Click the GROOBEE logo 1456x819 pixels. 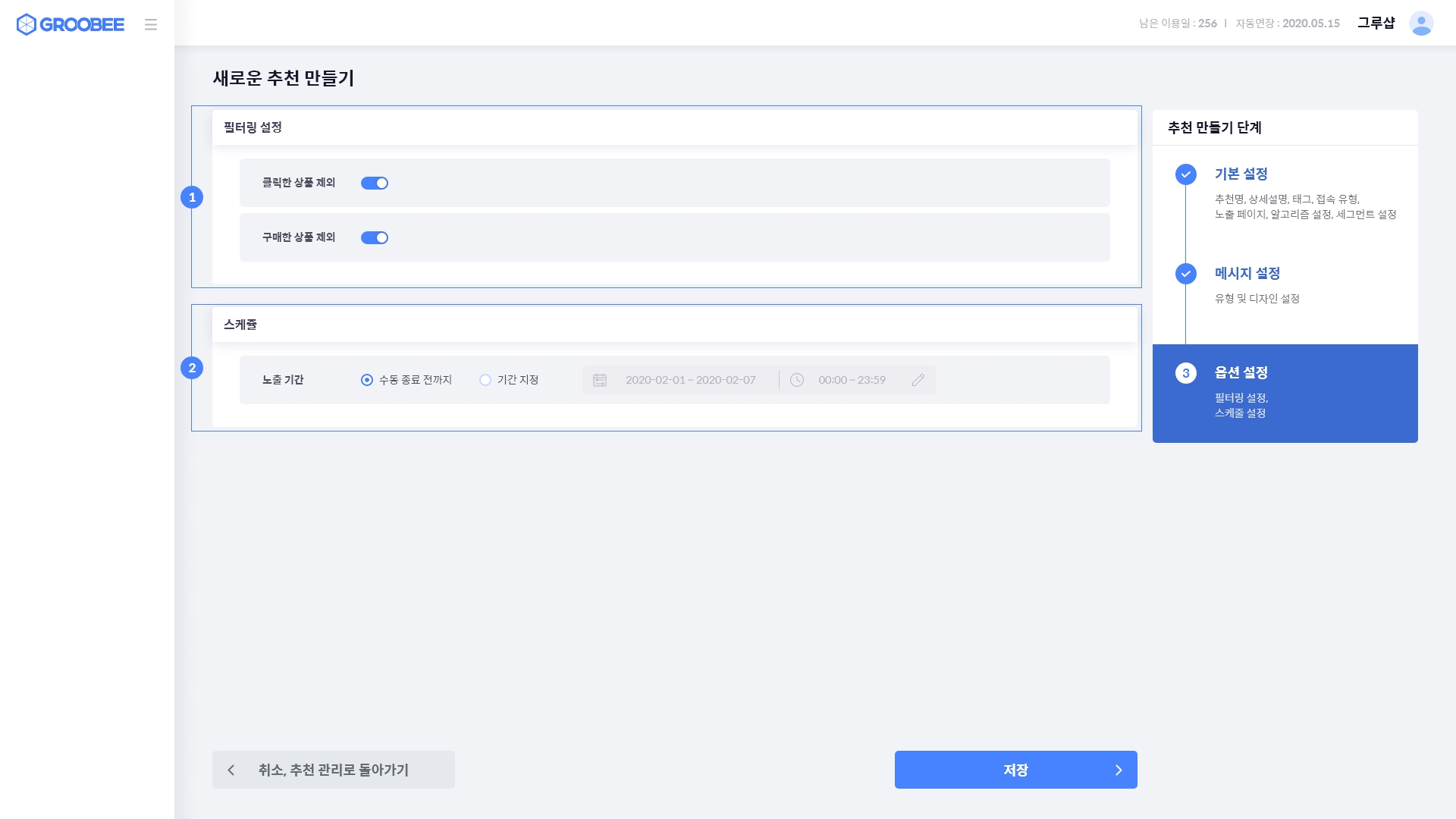(70, 24)
